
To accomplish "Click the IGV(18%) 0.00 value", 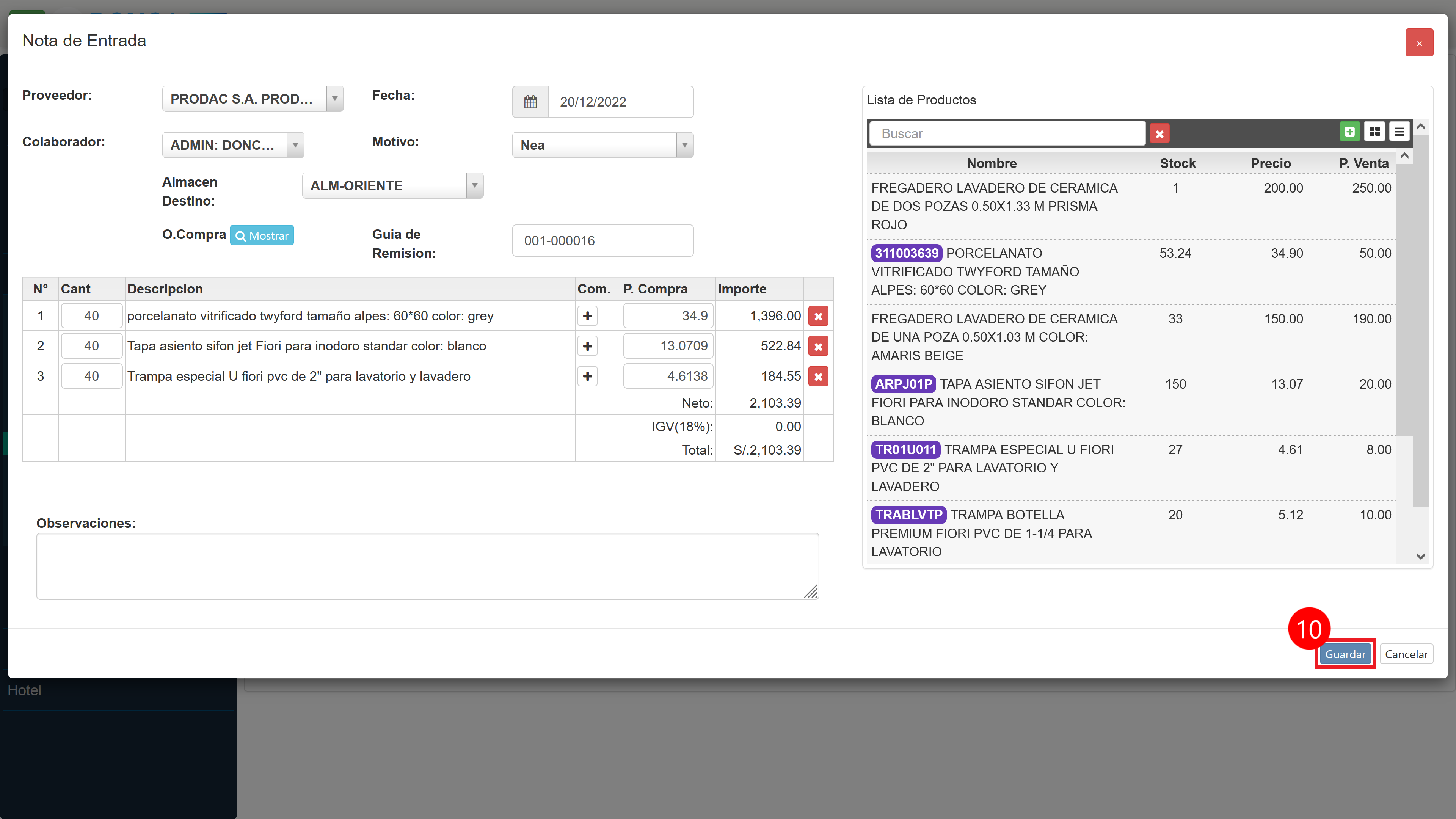I will coord(788,427).
